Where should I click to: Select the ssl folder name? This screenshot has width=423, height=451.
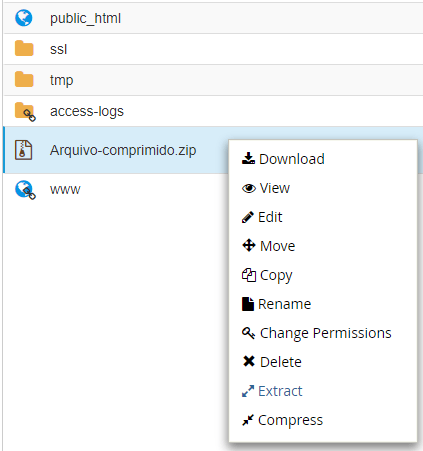tap(59, 49)
